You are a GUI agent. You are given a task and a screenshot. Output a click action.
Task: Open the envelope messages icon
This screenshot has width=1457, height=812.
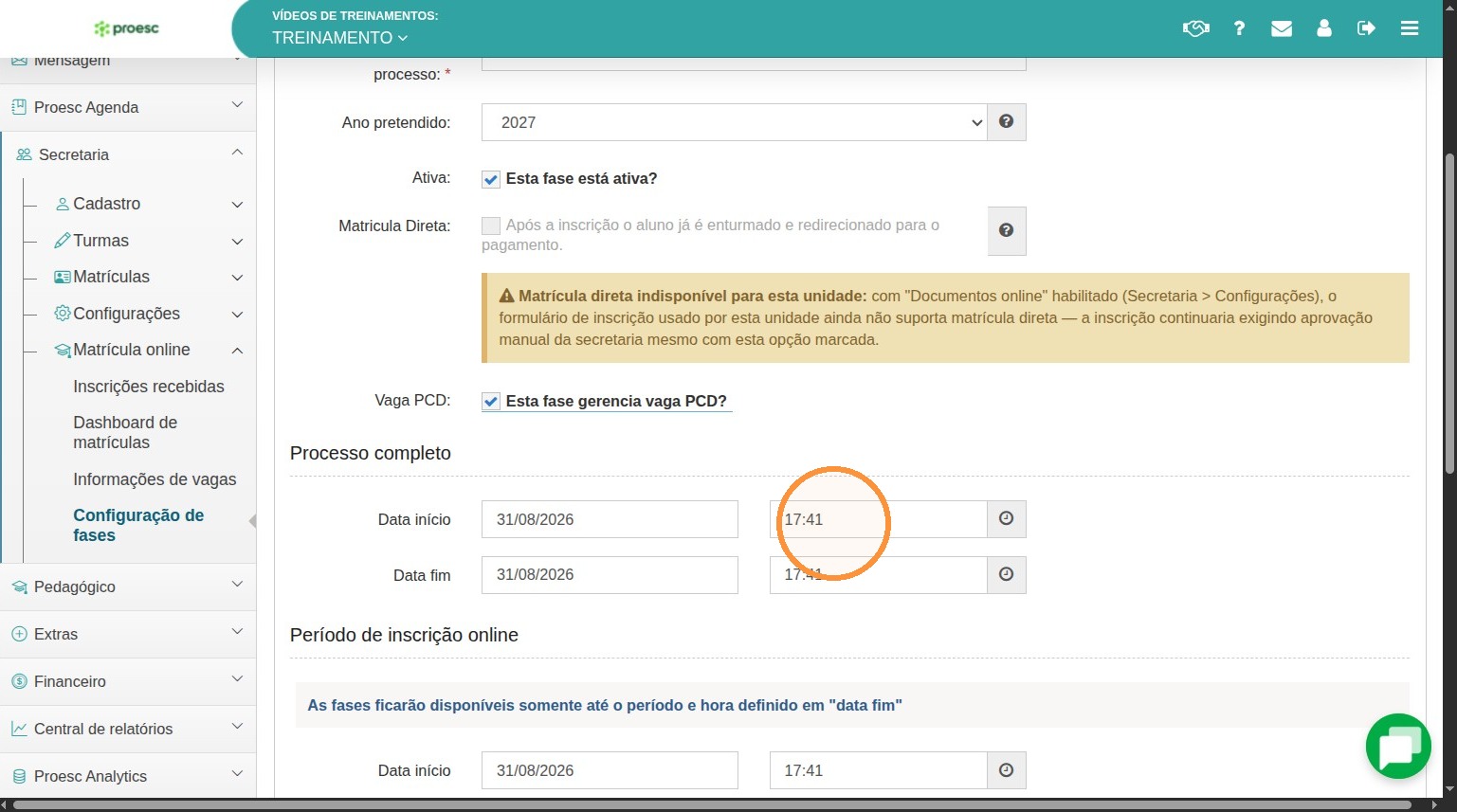point(1282,28)
